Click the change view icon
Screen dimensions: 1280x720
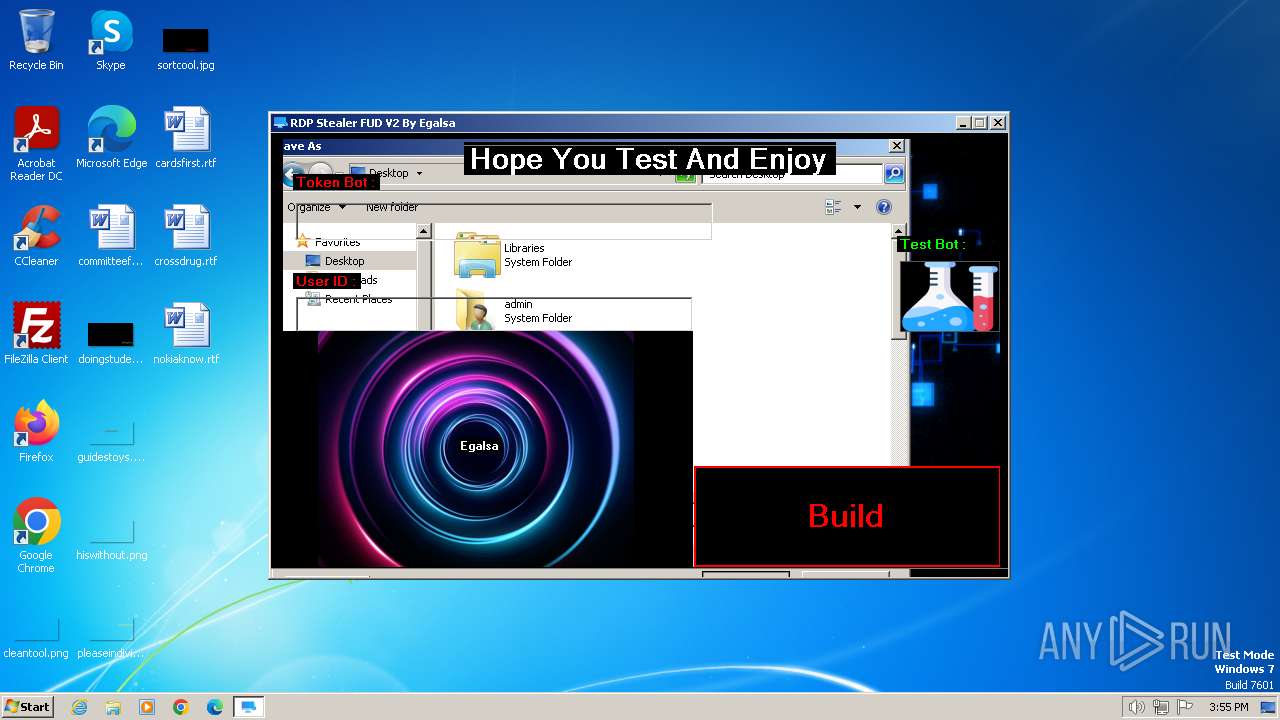pyautogui.click(x=833, y=207)
